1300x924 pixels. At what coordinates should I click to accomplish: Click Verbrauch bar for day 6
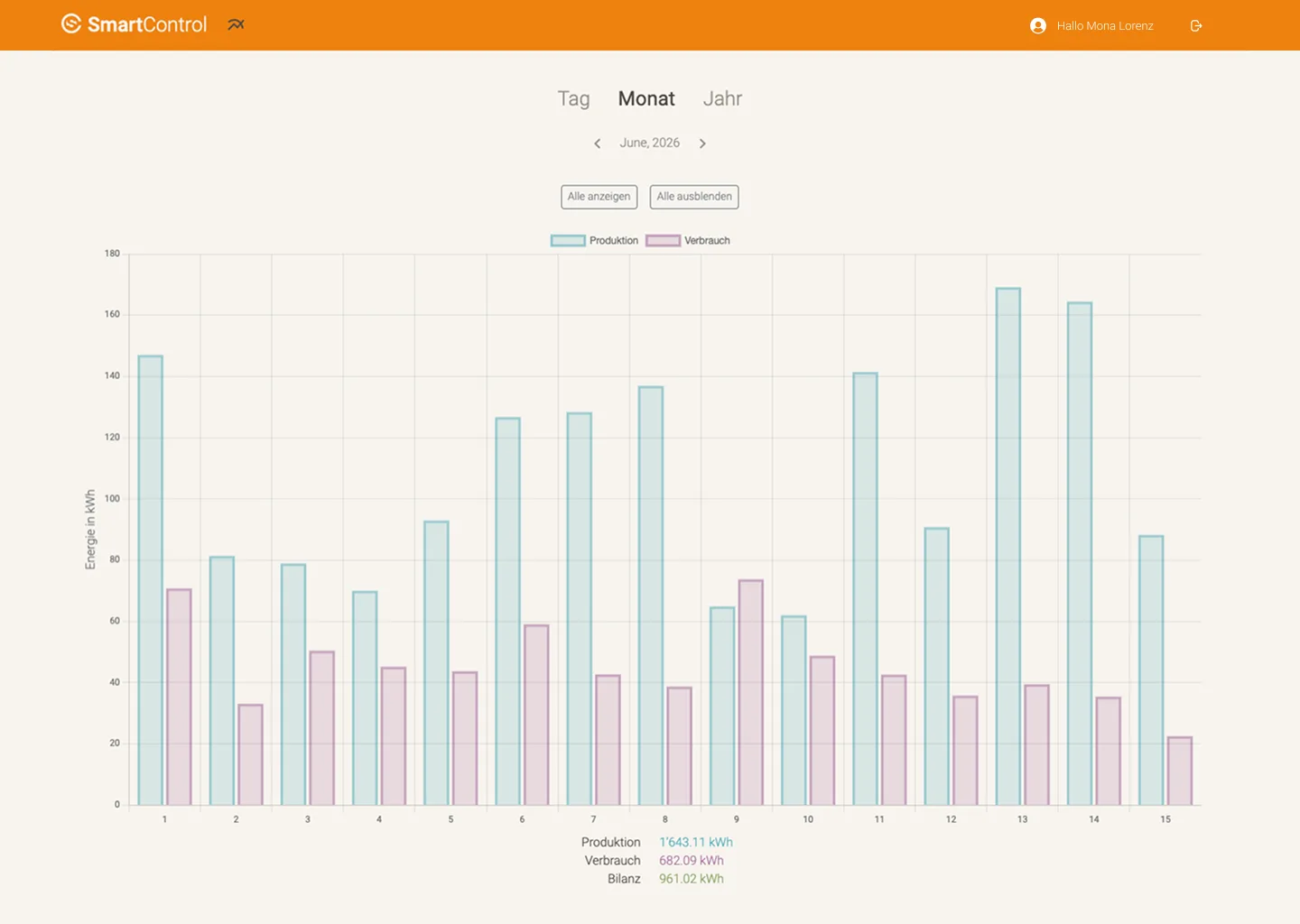536,715
